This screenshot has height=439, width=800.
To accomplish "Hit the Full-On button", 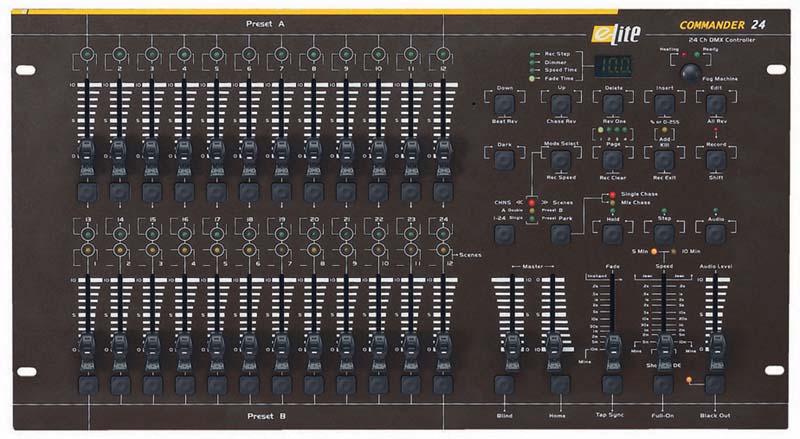I will [x=664, y=385].
